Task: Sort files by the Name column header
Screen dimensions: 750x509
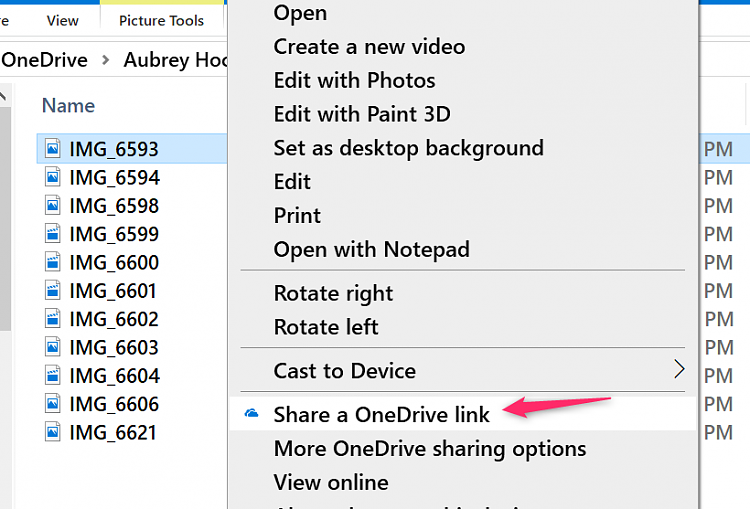Action: (68, 105)
